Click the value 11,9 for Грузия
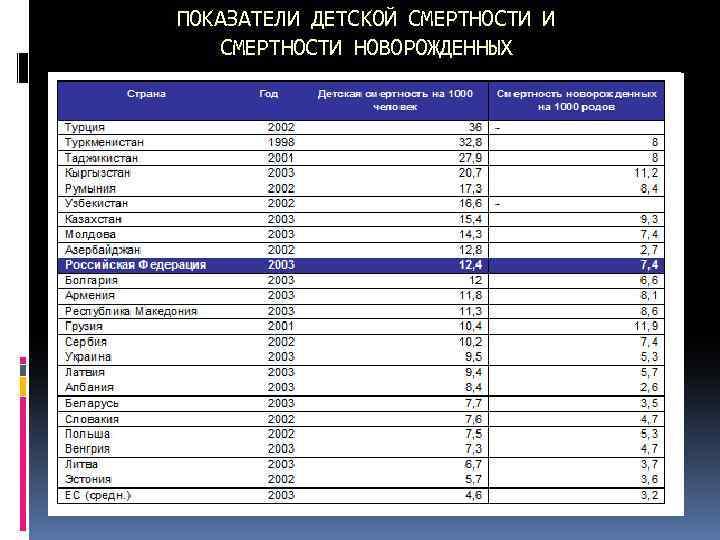The height and width of the screenshot is (540, 720). (x=646, y=326)
